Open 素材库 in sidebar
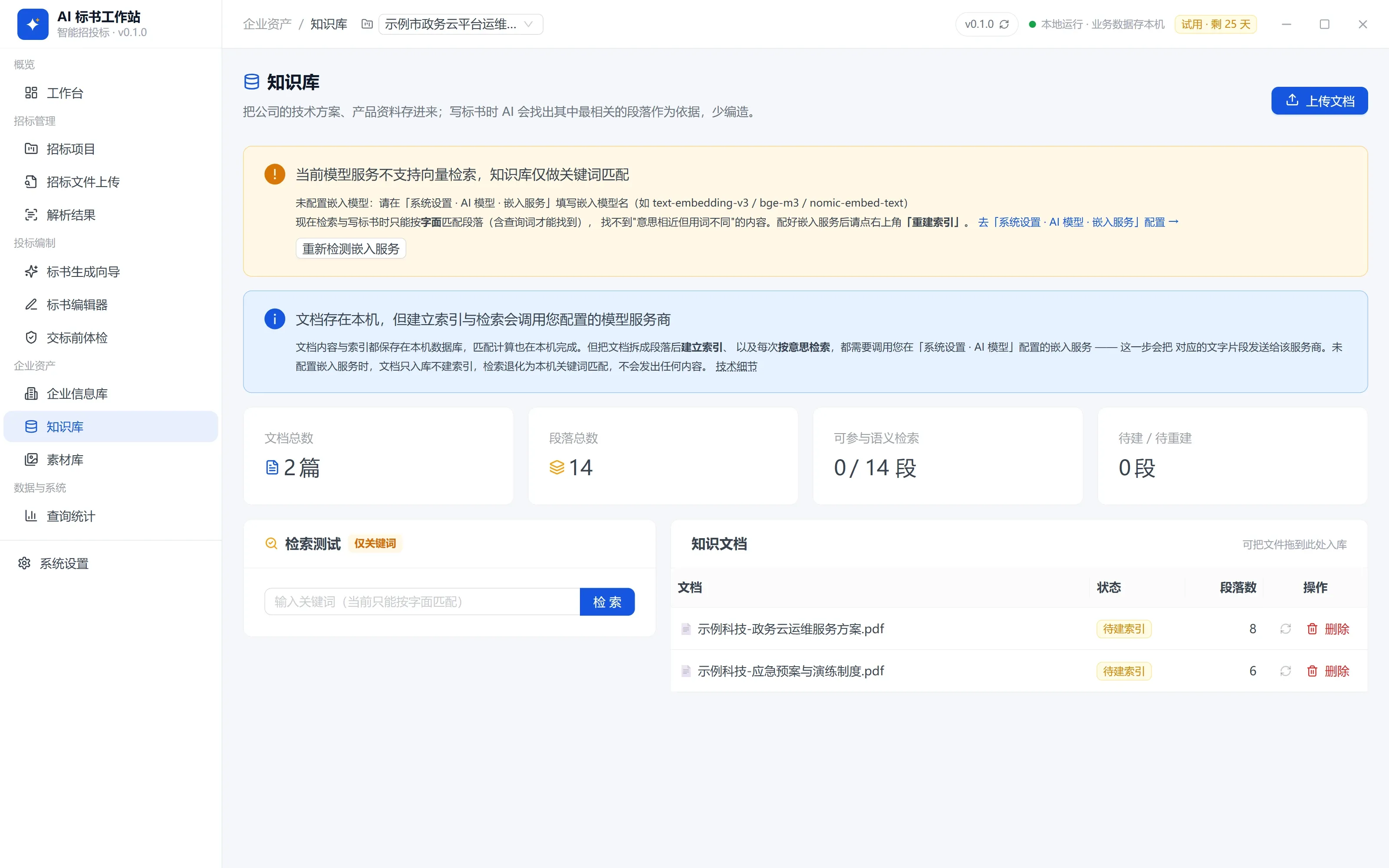 [111, 460]
